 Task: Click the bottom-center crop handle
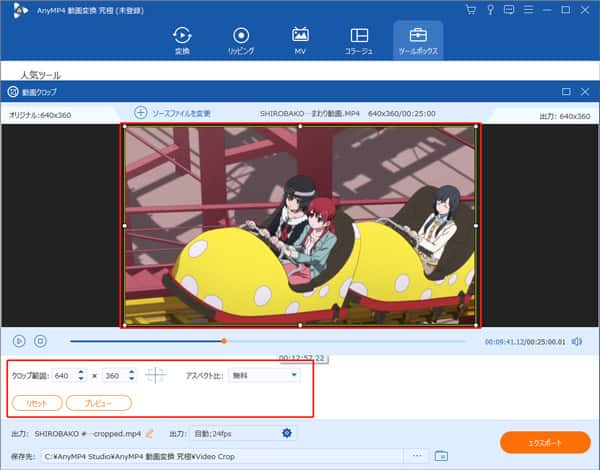coord(300,325)
